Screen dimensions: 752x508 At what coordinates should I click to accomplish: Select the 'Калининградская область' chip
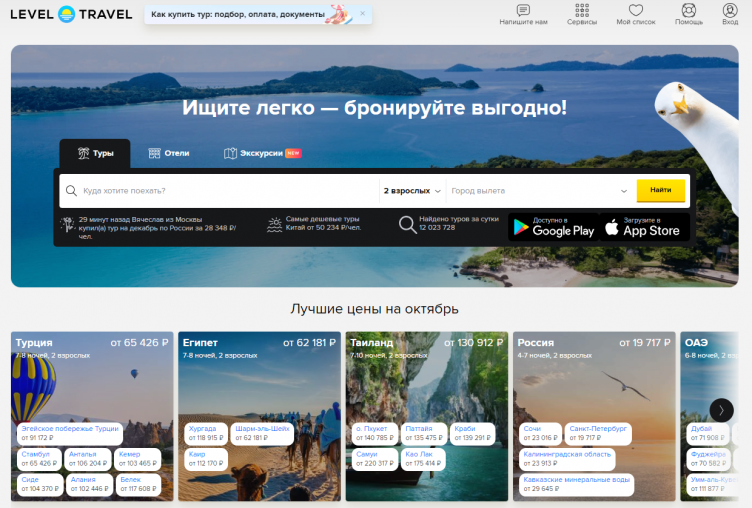point(567,459)
